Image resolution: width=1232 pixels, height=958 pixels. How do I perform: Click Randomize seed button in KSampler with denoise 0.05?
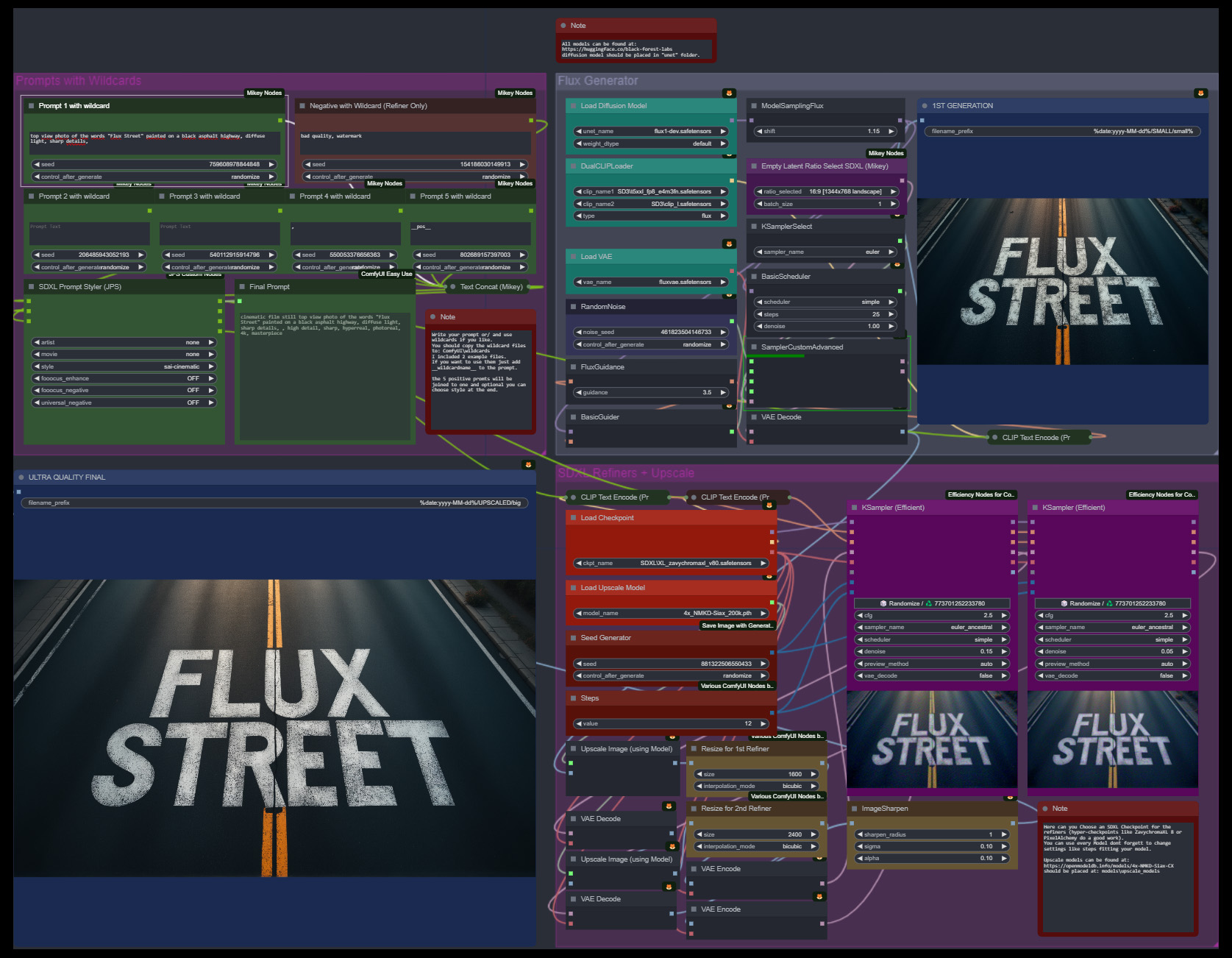tap(1112, 604)
